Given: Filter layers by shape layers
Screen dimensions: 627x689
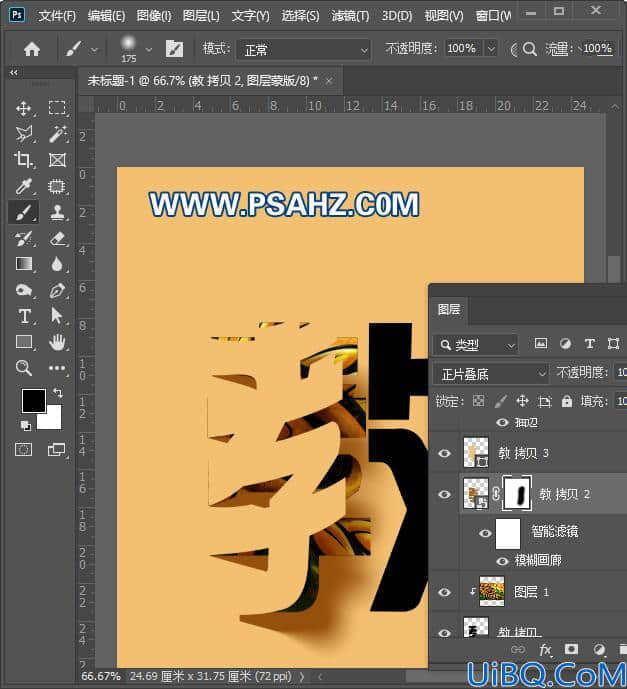Looking at the screenshot, I should tap(613, 344).
